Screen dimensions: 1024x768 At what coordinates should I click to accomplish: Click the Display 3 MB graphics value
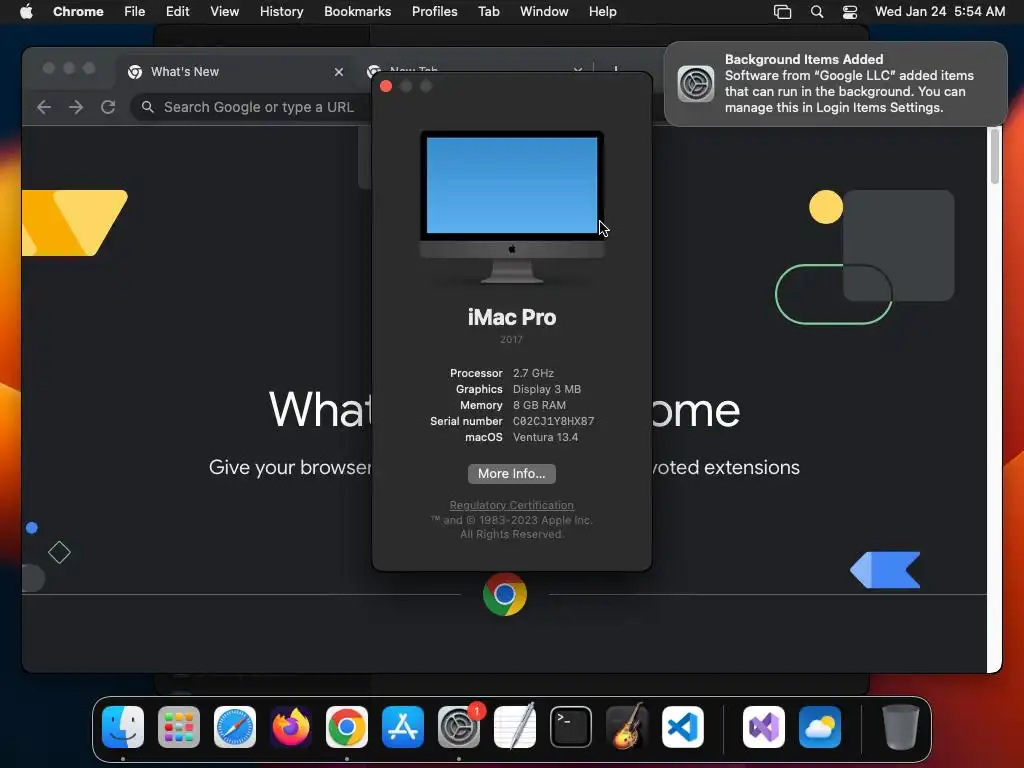(547, 389)
